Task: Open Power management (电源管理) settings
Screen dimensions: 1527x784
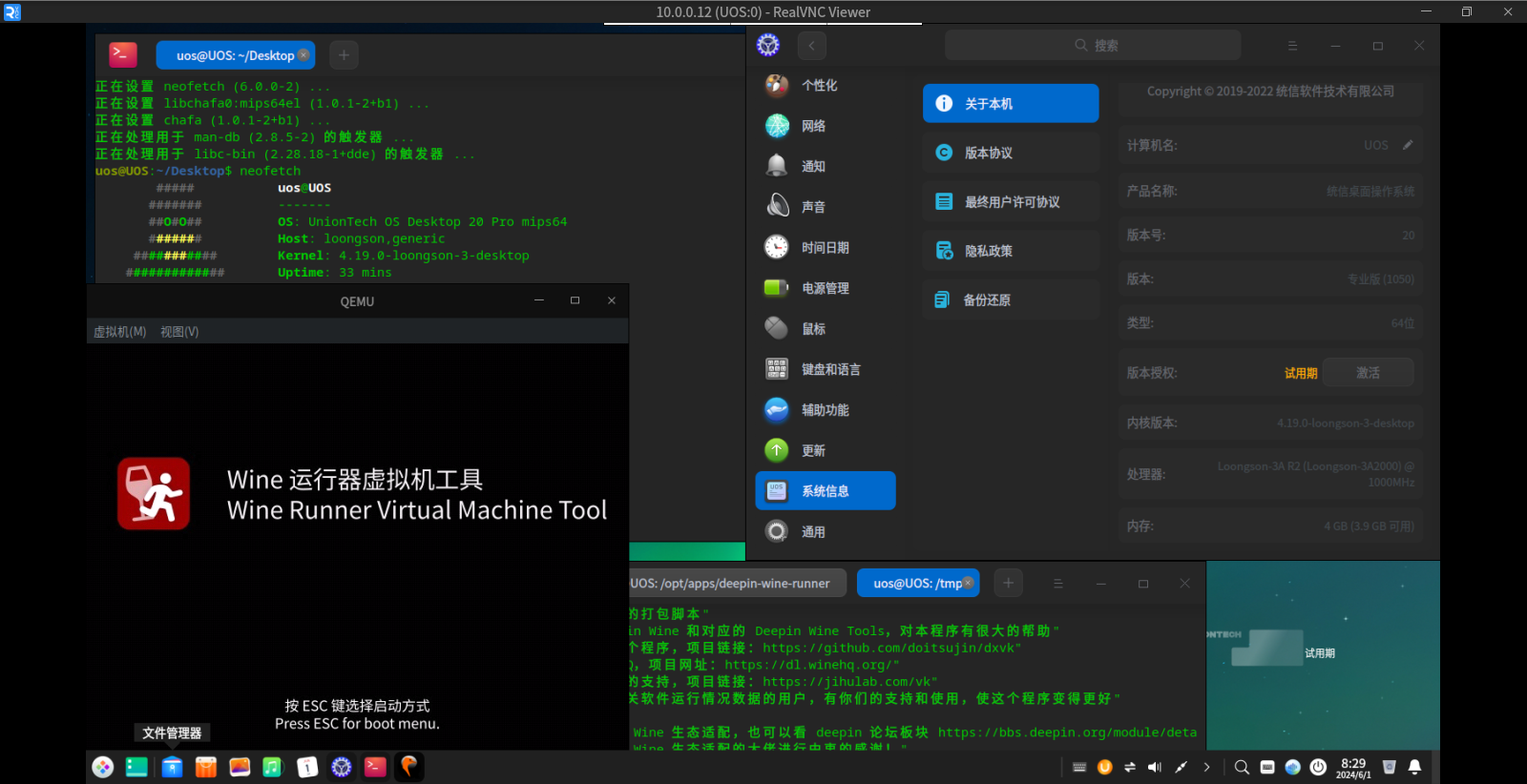Action: click(826, 288)
